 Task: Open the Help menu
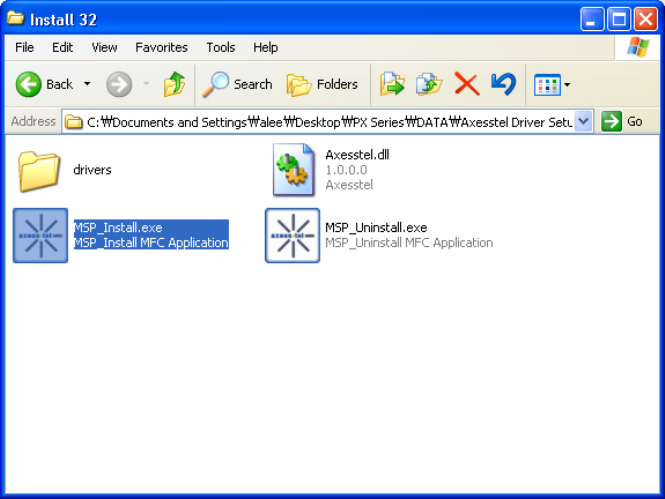(x=265, y=47)
